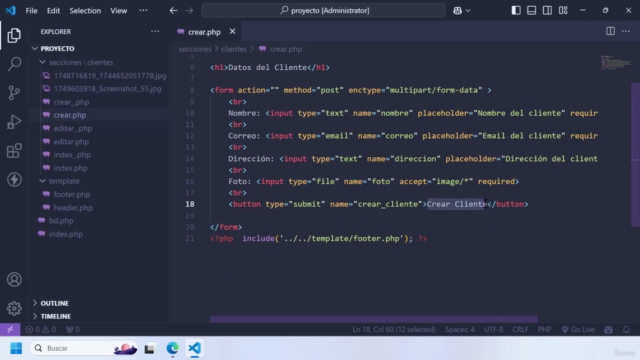
Task: Go back with the navigation arrow
Action: pyautogui.click(x=173, y=11)
